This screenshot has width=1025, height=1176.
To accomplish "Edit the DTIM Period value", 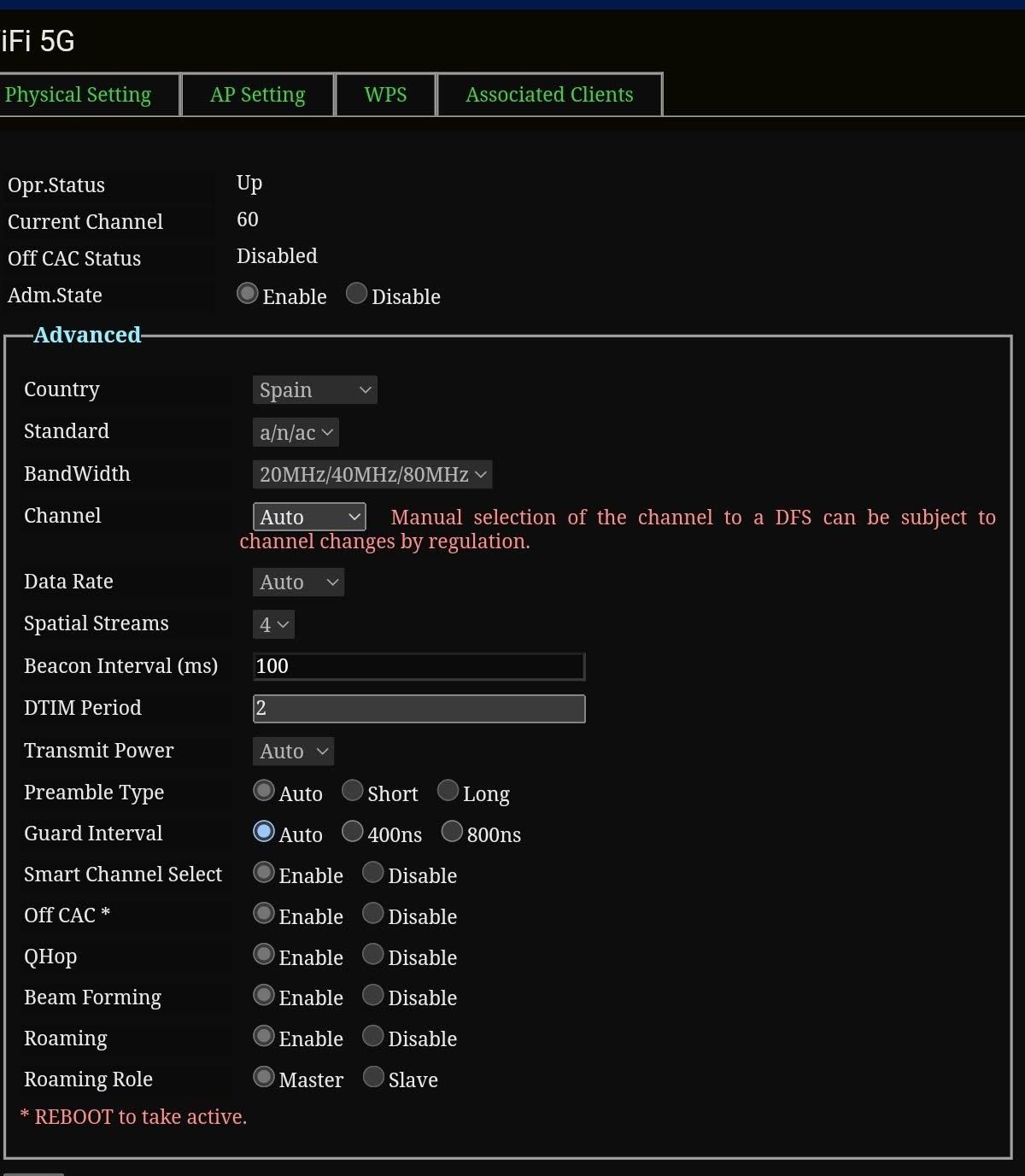I will [418, 707].
